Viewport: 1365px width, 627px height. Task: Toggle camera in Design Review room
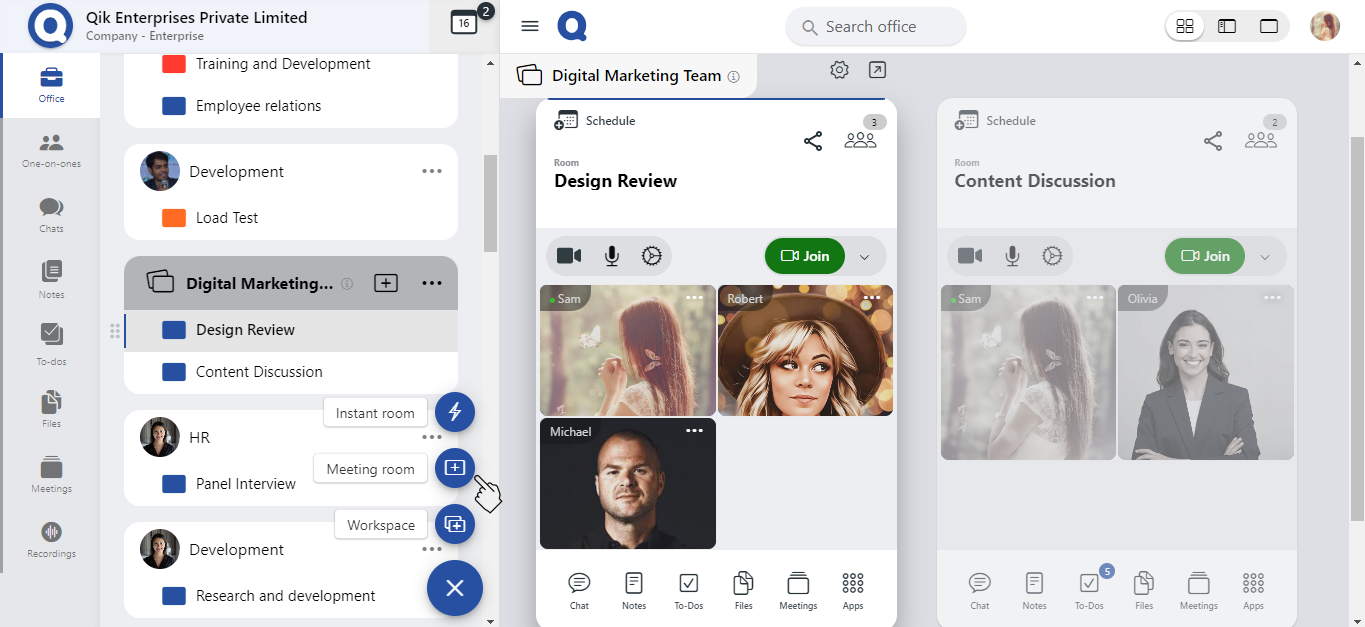[569, 256]
